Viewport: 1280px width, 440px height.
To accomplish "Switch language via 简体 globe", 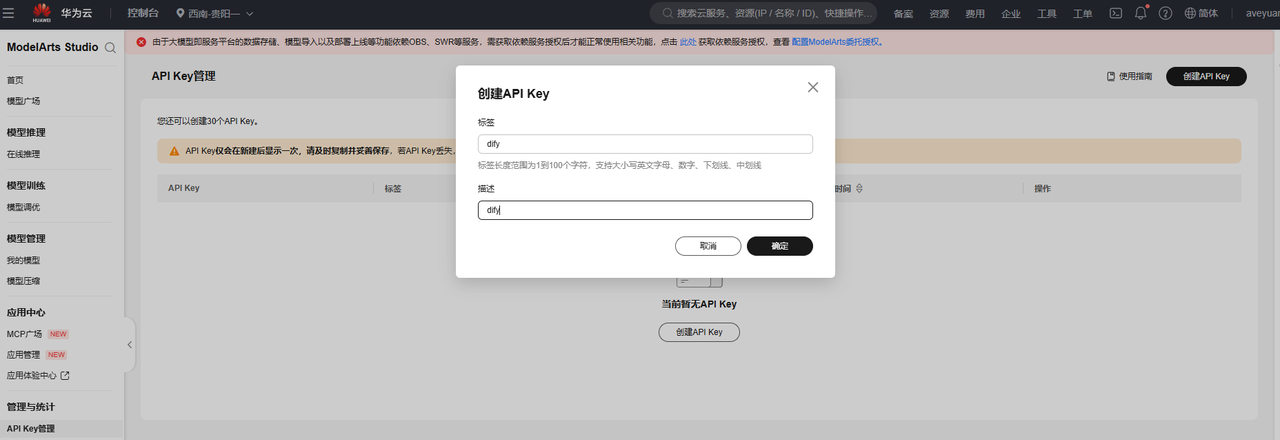I will [x=1201, y=14].
